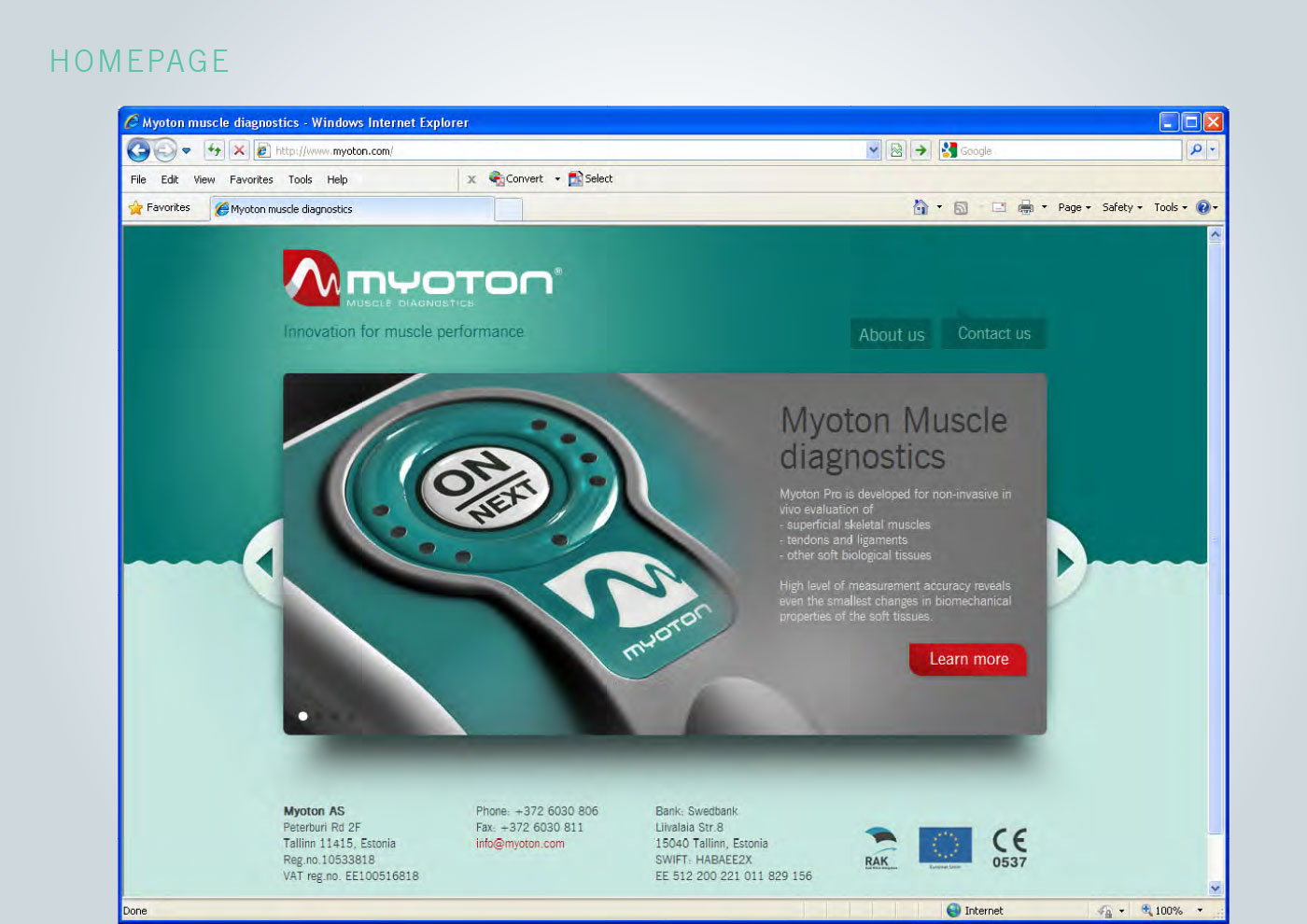The width and height of the screenshot is (1307, 924).
Task: Click the Read mail icon
Action: pos(999,207)
